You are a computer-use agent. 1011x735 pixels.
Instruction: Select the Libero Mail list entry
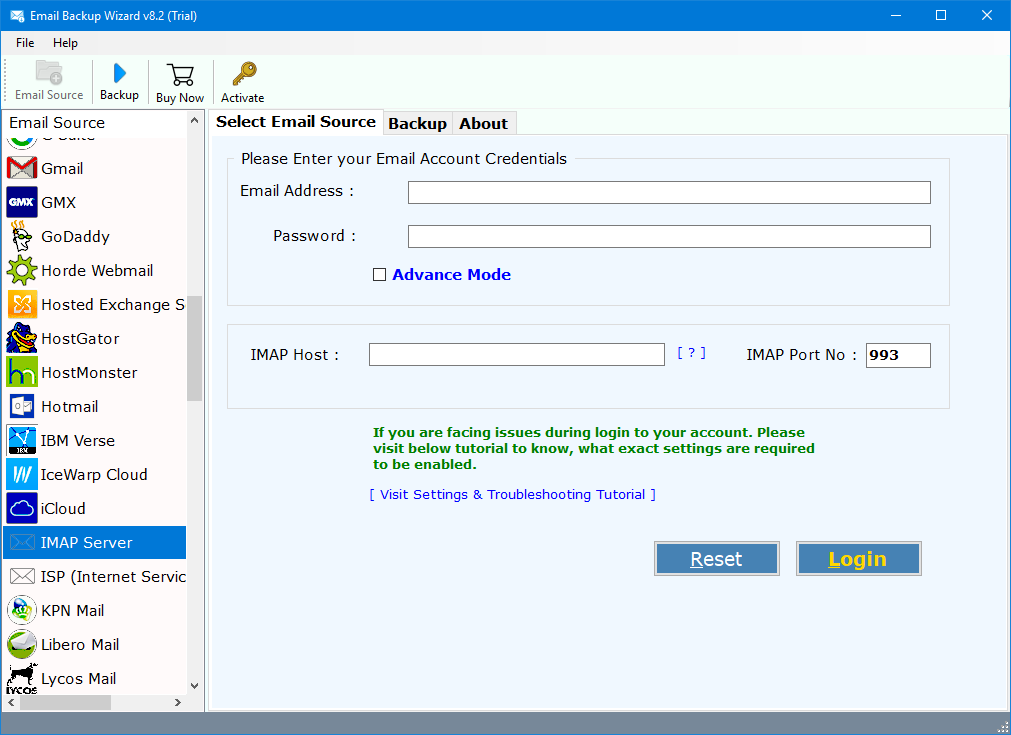95,645
